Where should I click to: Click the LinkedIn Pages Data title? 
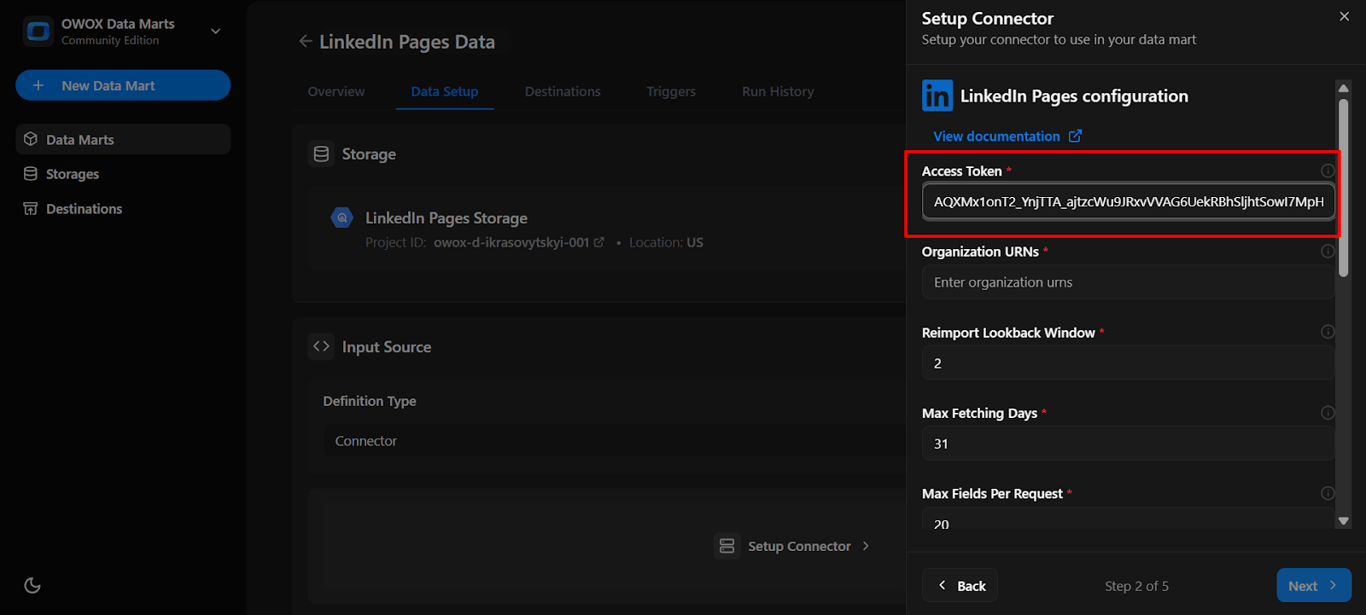[407, 42]
